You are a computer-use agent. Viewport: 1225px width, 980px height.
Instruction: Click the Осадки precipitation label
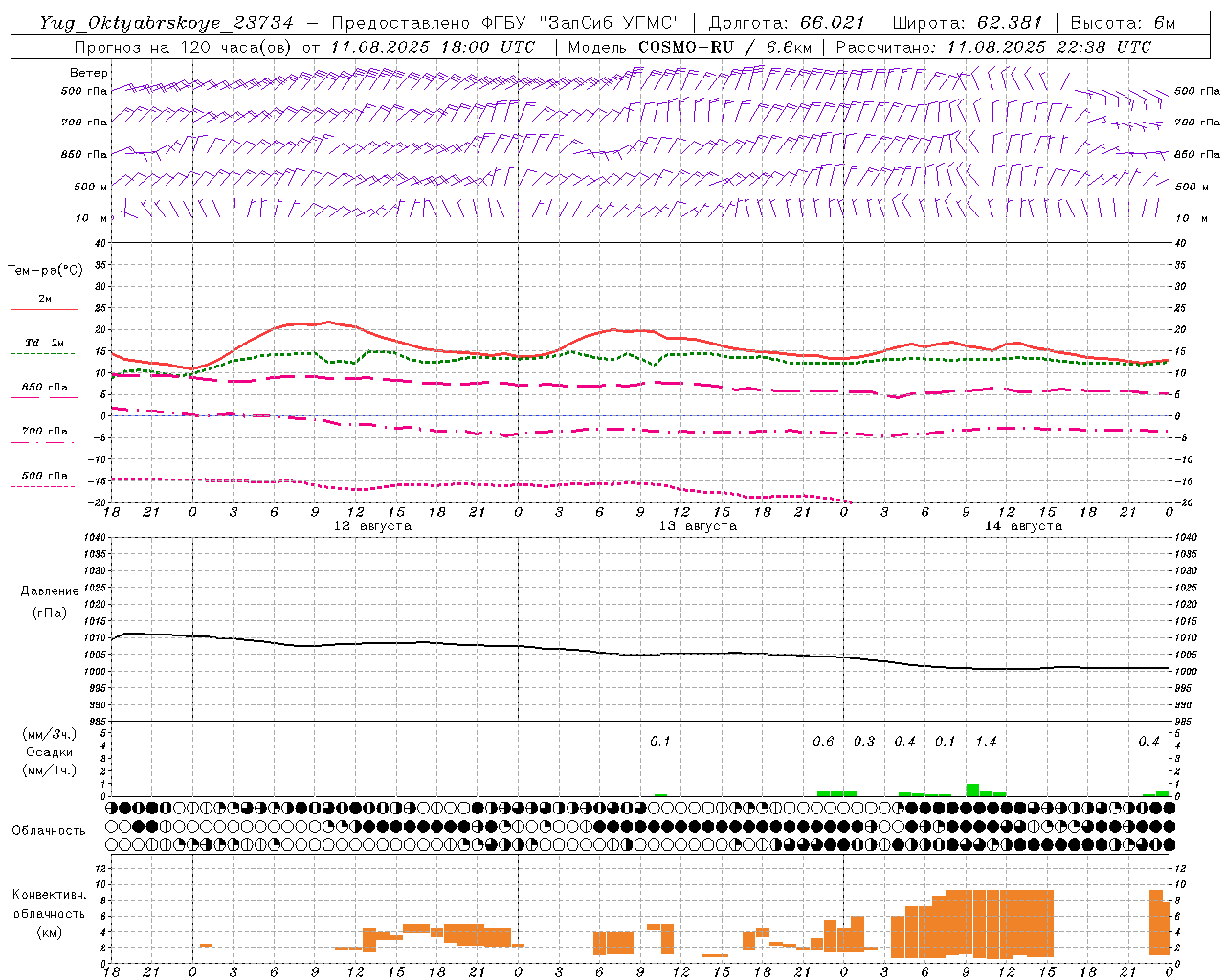click(x=50, y=752)
